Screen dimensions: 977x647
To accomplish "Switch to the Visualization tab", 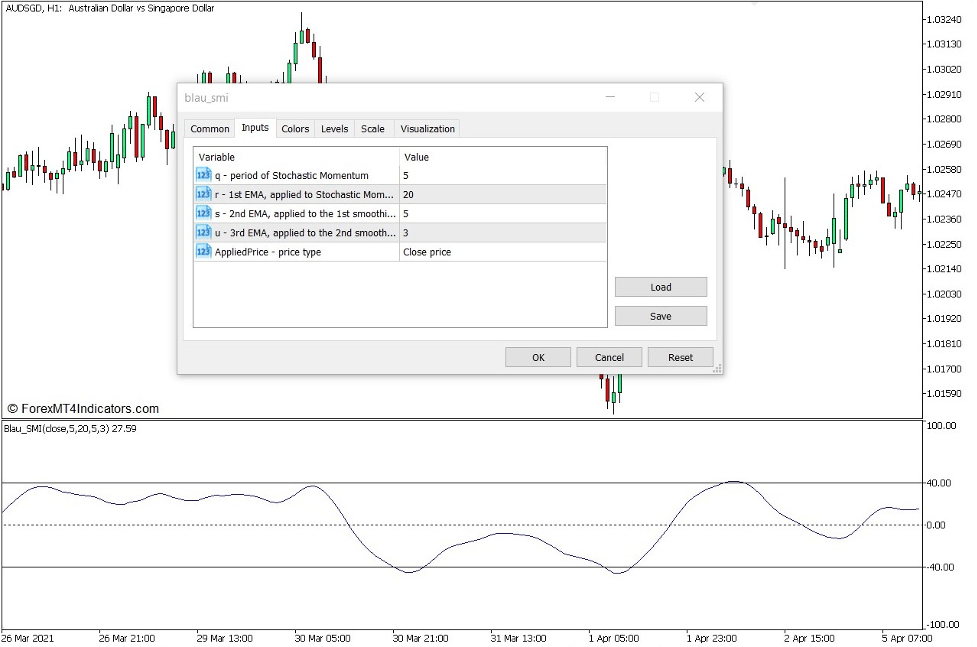I will point(427,128).
